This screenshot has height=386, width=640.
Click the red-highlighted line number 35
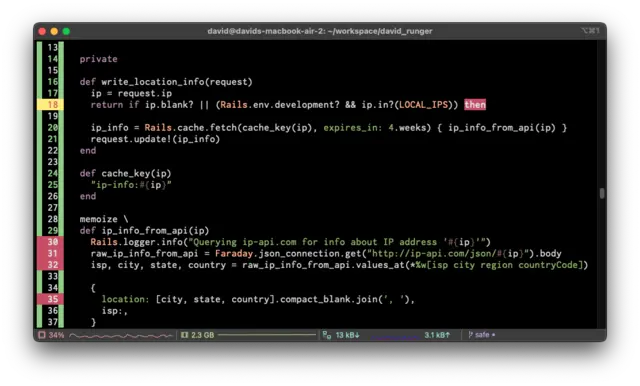(x=50, y=299)
